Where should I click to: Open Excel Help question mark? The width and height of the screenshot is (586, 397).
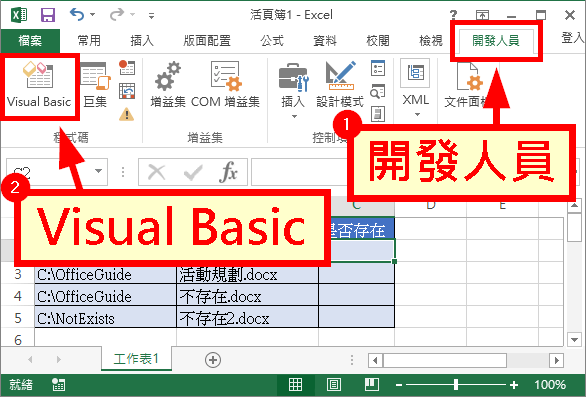[453, 15]
